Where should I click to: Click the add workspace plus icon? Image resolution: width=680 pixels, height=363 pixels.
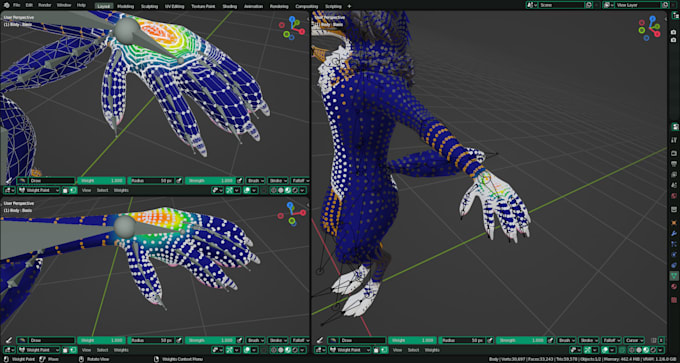tap(350, 6)
